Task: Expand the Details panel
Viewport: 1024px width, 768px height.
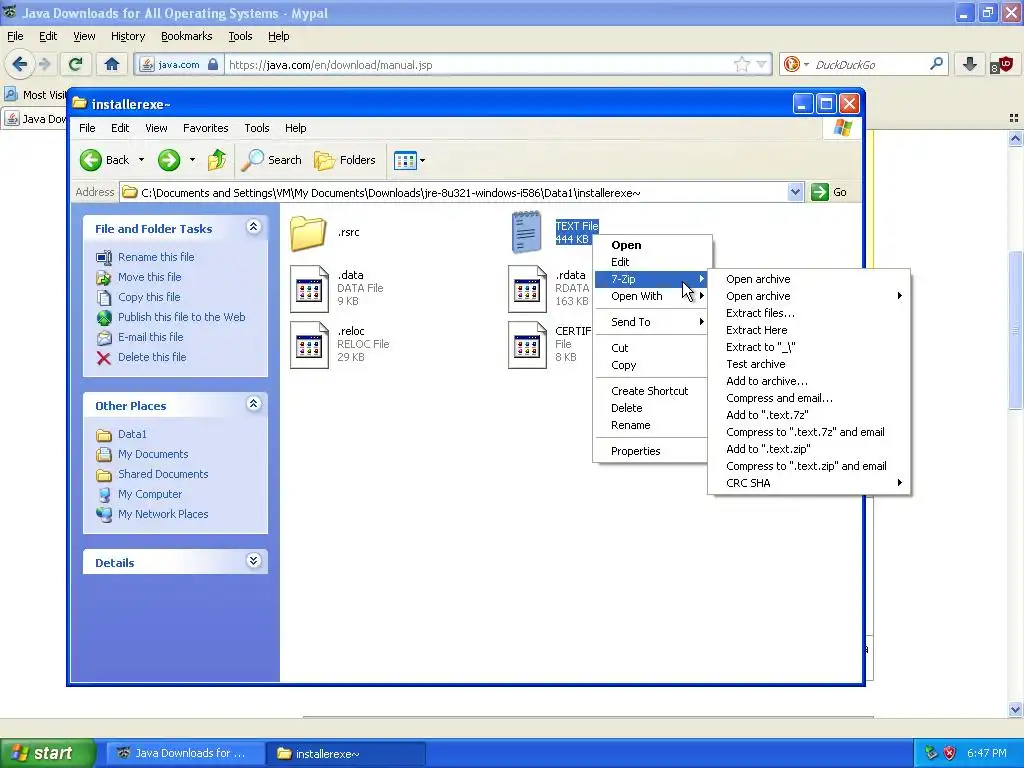Action: point(253,561)
